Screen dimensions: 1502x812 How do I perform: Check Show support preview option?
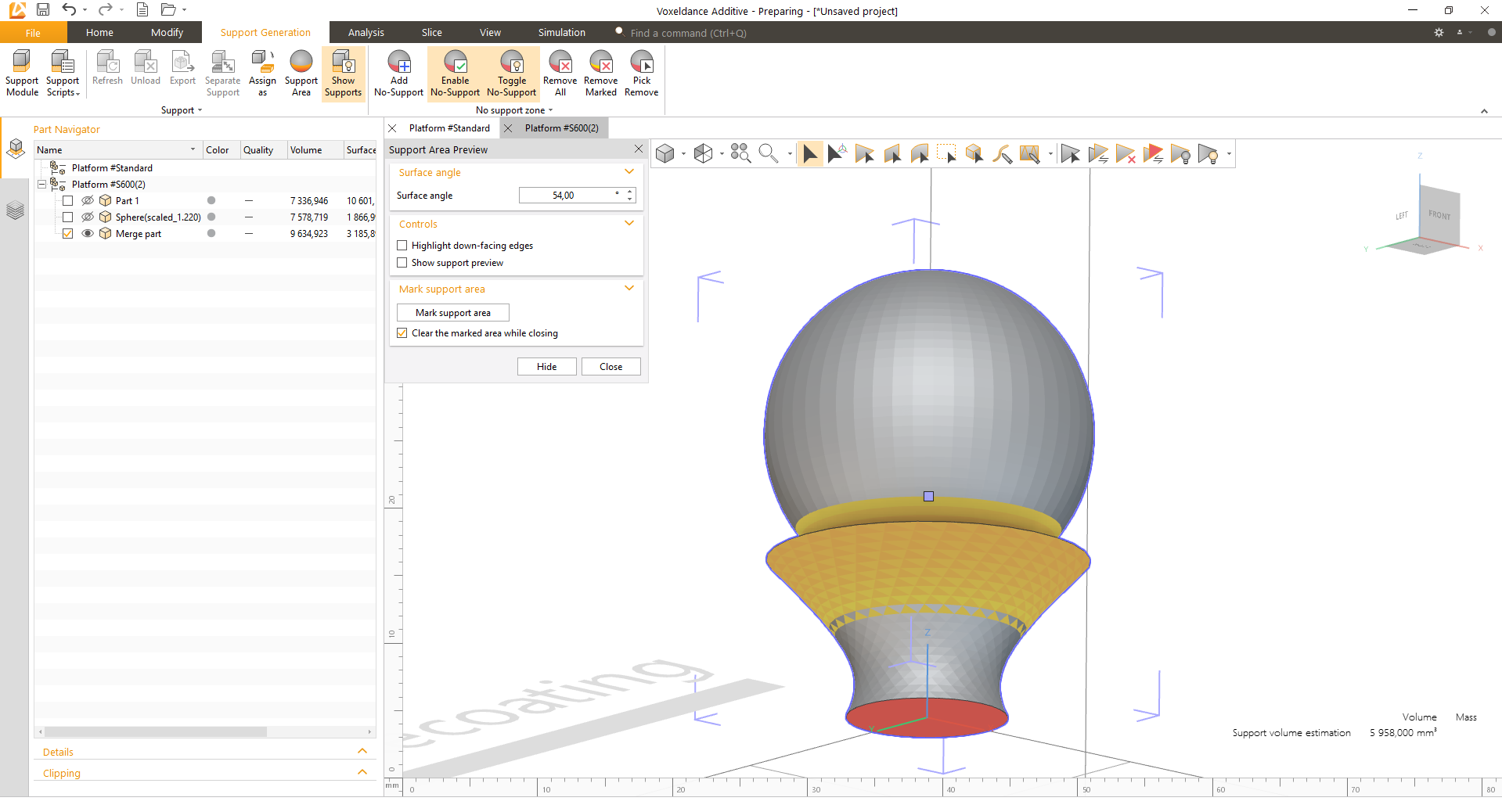pos(402,263)
